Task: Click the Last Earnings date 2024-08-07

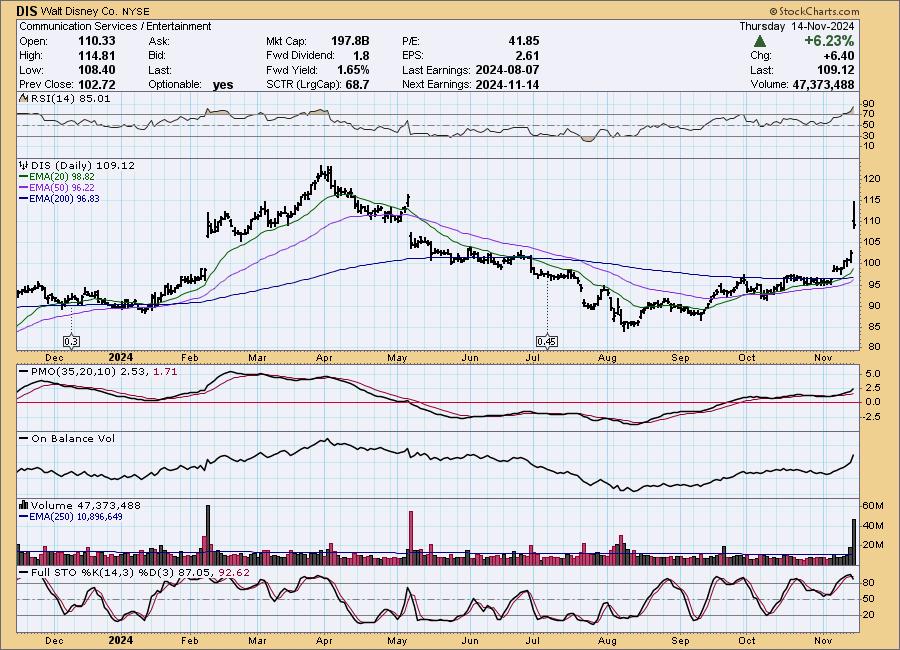Action: point(507,70)
